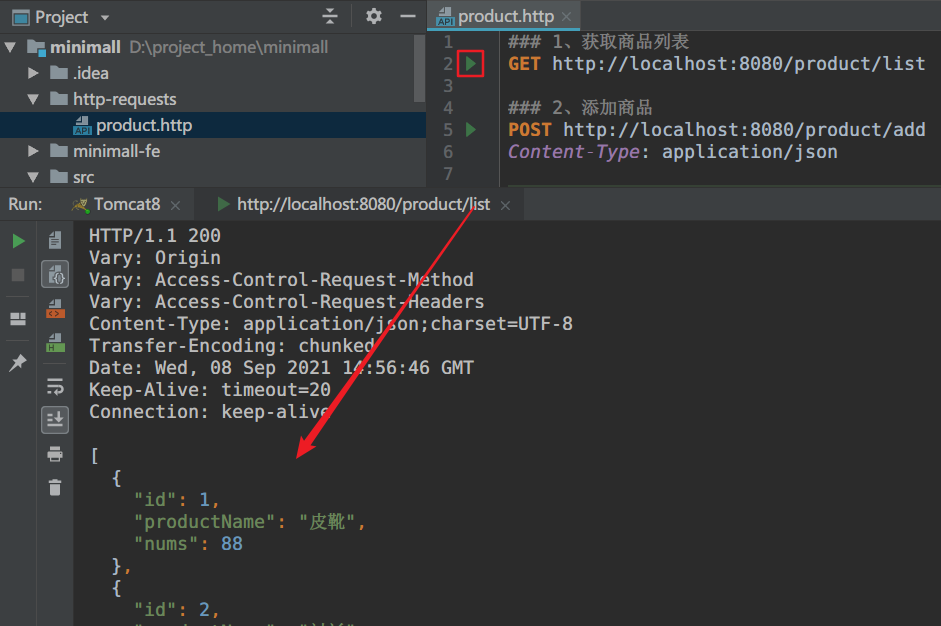Click the Date response header line
Image resolution: width=941 pixels, height=626 pixels.
point(281,367)
